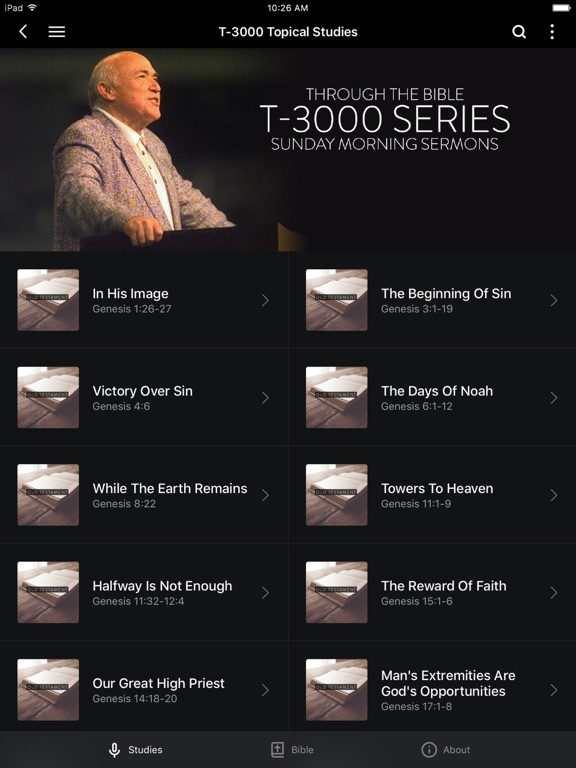This screenshot has height=768, width=576.
Task: Tap the search magnifier icon
Action: tap(519, 32)
